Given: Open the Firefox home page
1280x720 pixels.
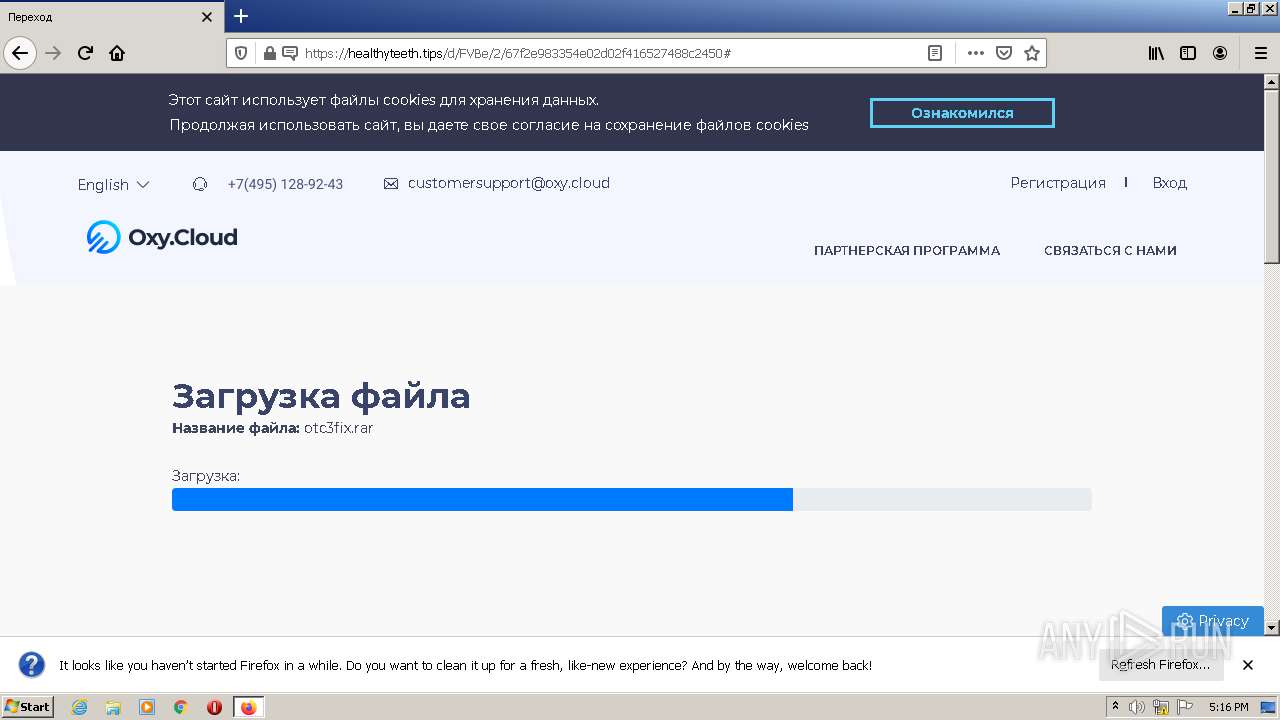Looking at the screenshot, I should [x=117, y=53].
